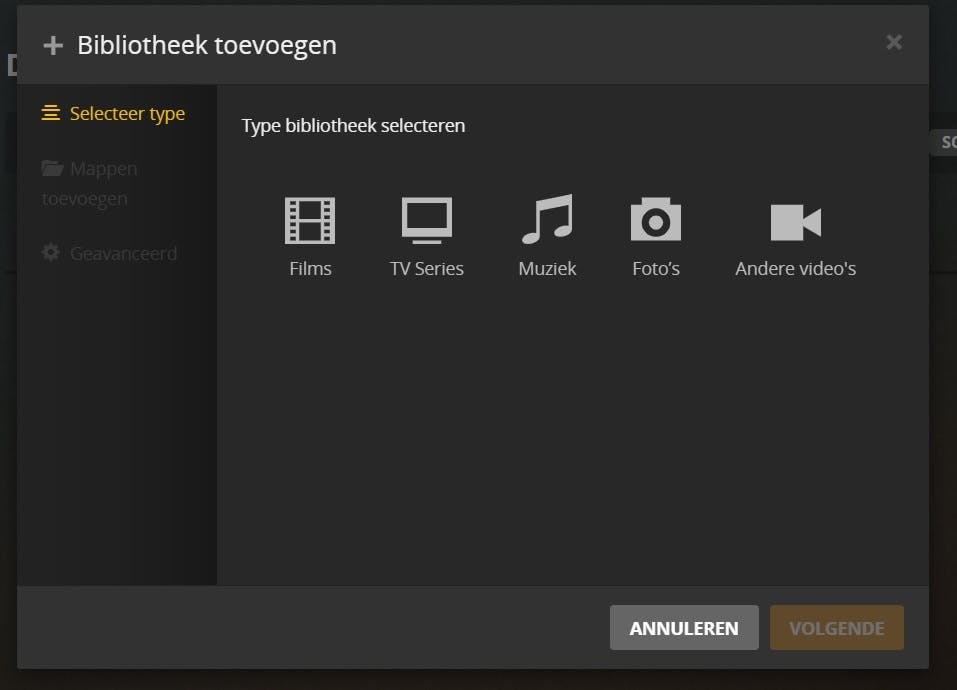Click the list icon beside Selecteer type
The image size is (957, 690).
tap(51, 113)
